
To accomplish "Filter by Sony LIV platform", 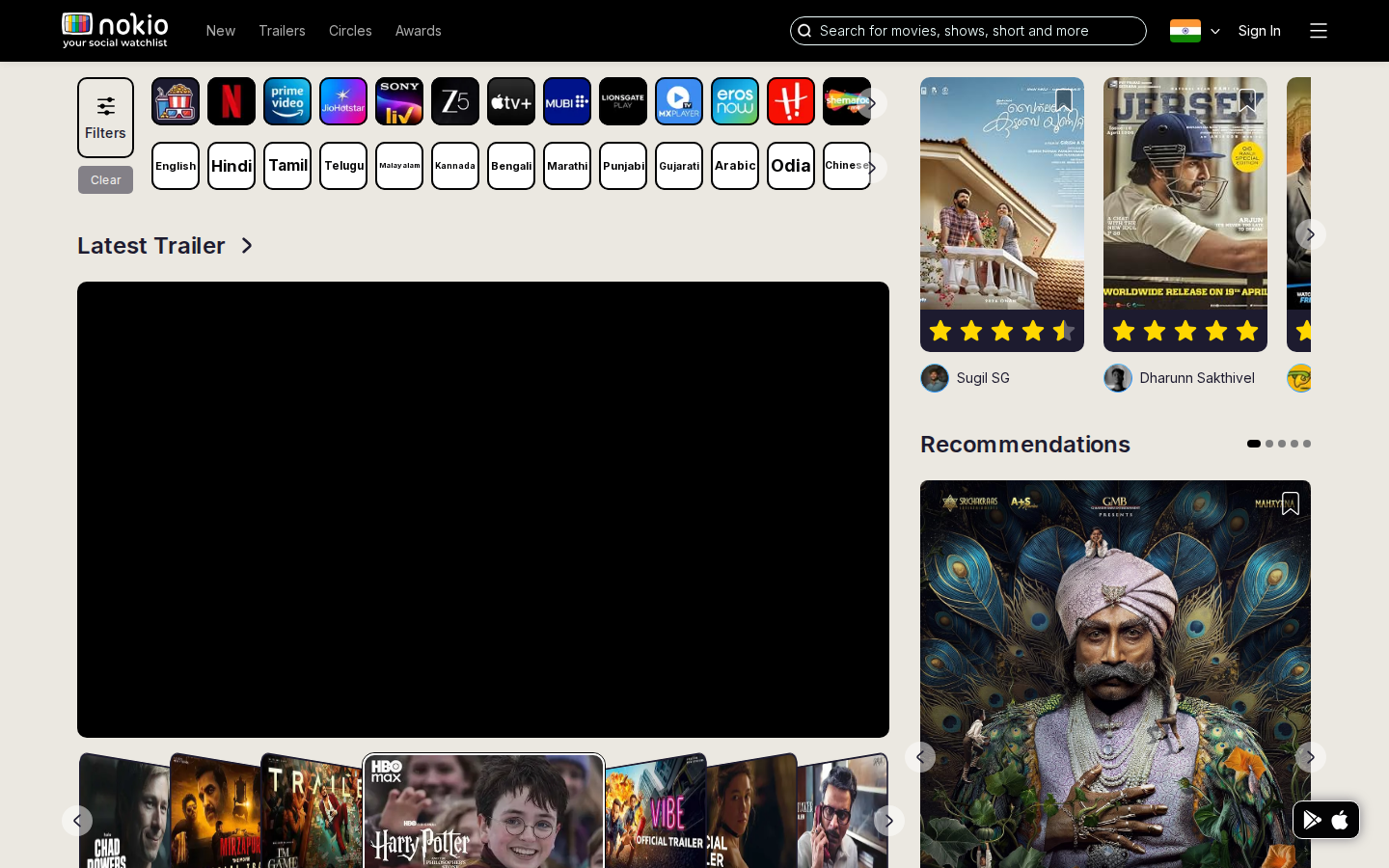I will tap(399, 101).
